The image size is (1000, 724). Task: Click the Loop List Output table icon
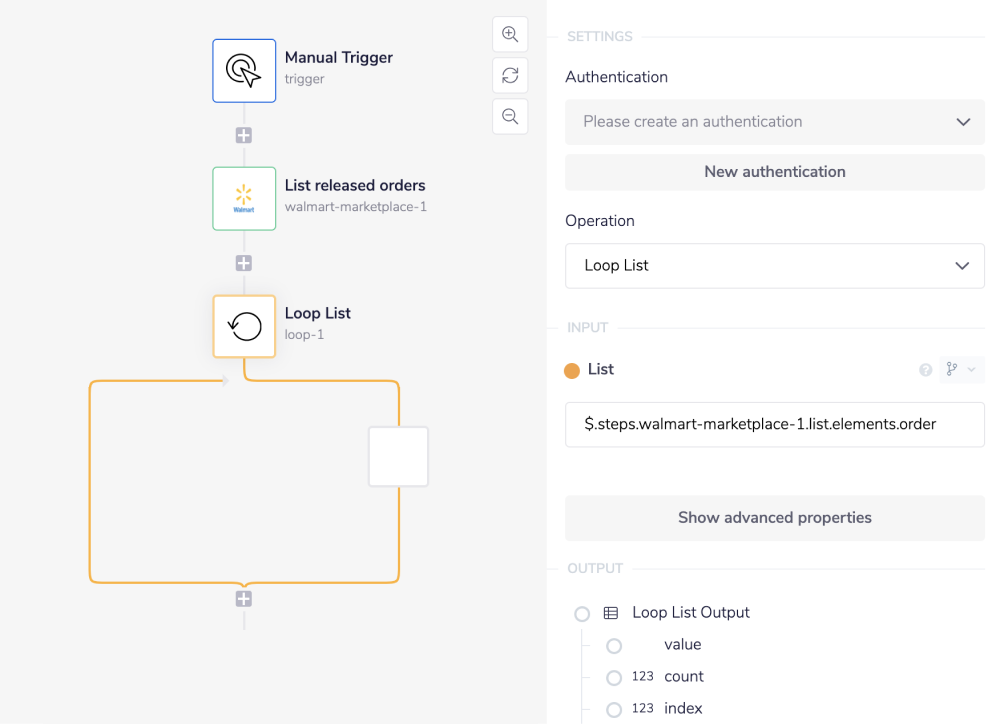pos(611,613)
